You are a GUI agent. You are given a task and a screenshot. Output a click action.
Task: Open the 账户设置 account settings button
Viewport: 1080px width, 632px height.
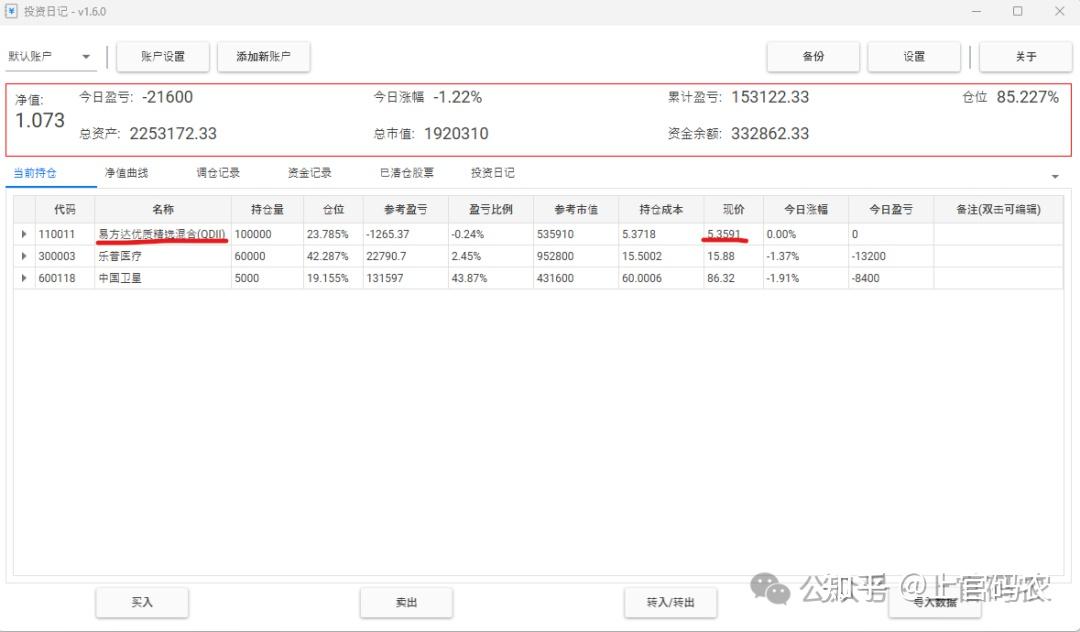click(x=163, y=56)
